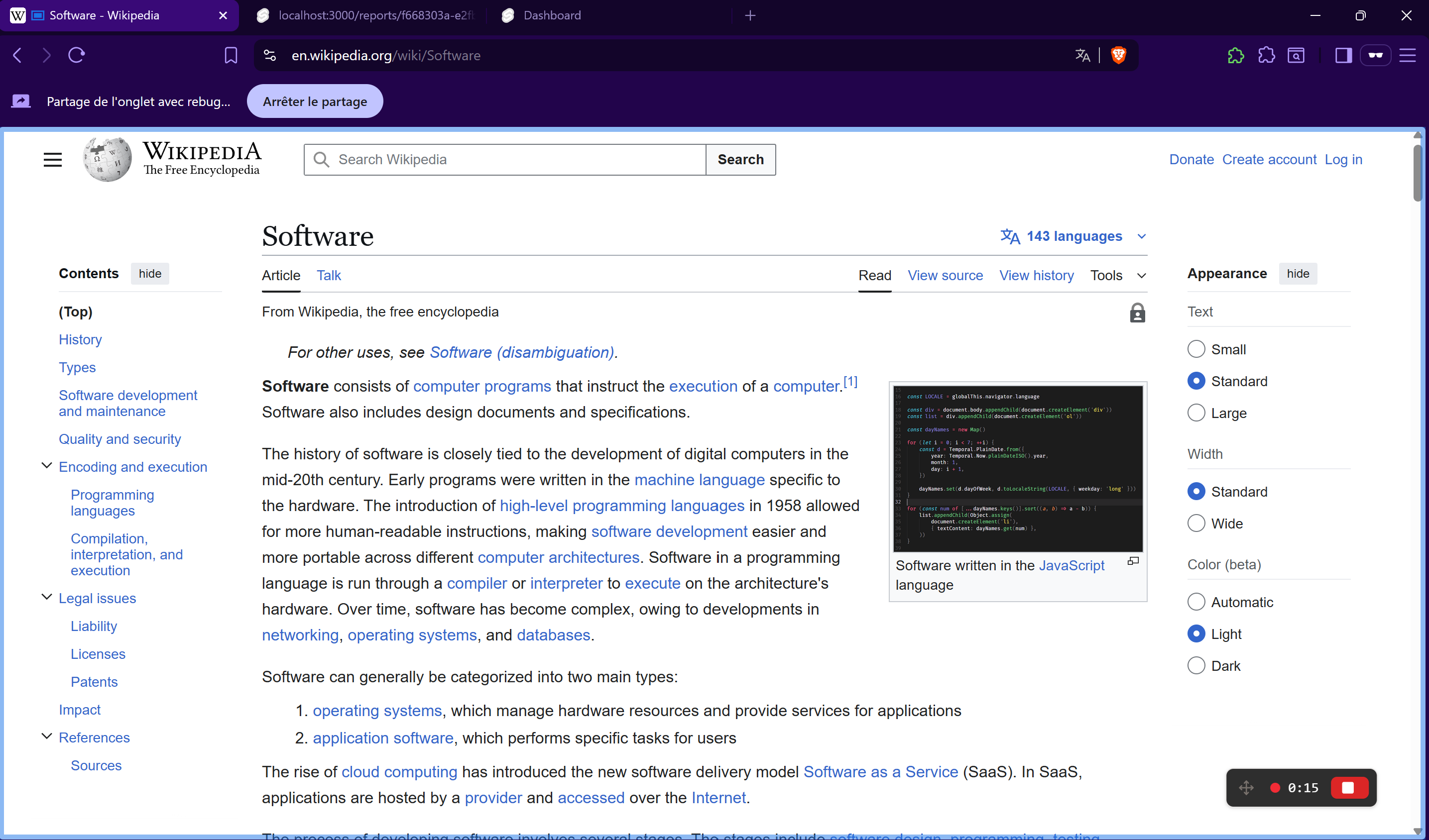Image resolution: width=1429 pixels, height=840 pixels.
Task: Open the View history tab
Action: [x=1036, y=276]
